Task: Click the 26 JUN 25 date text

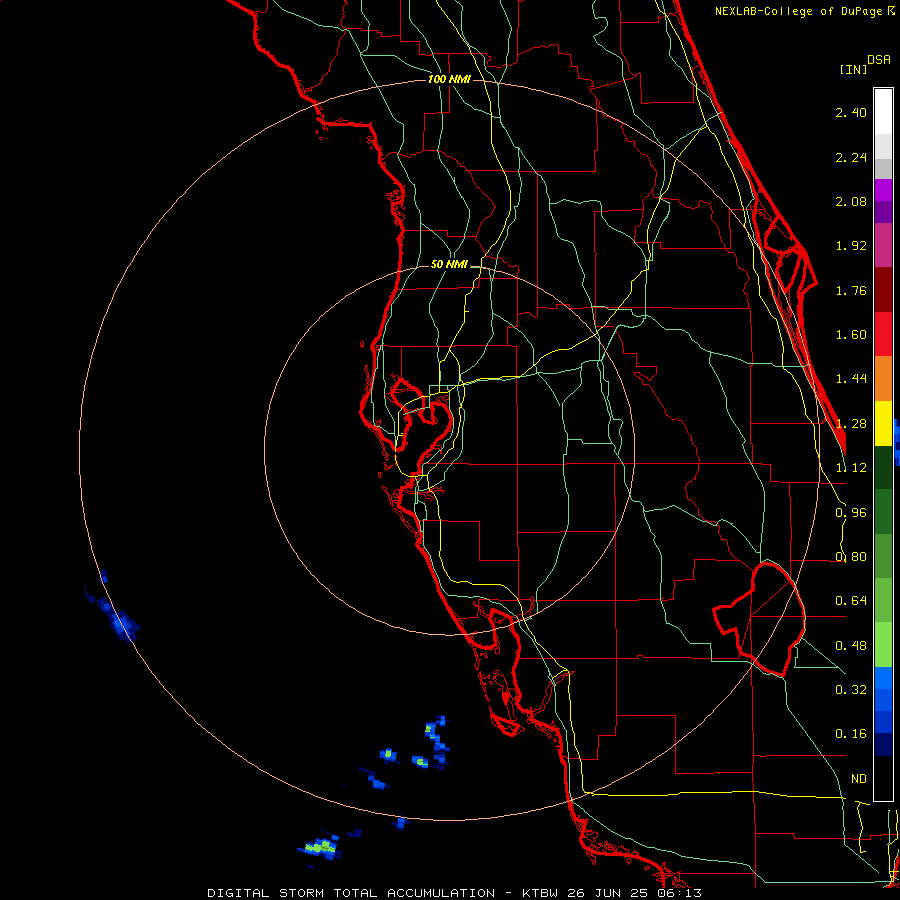Action: coord(607,893)
